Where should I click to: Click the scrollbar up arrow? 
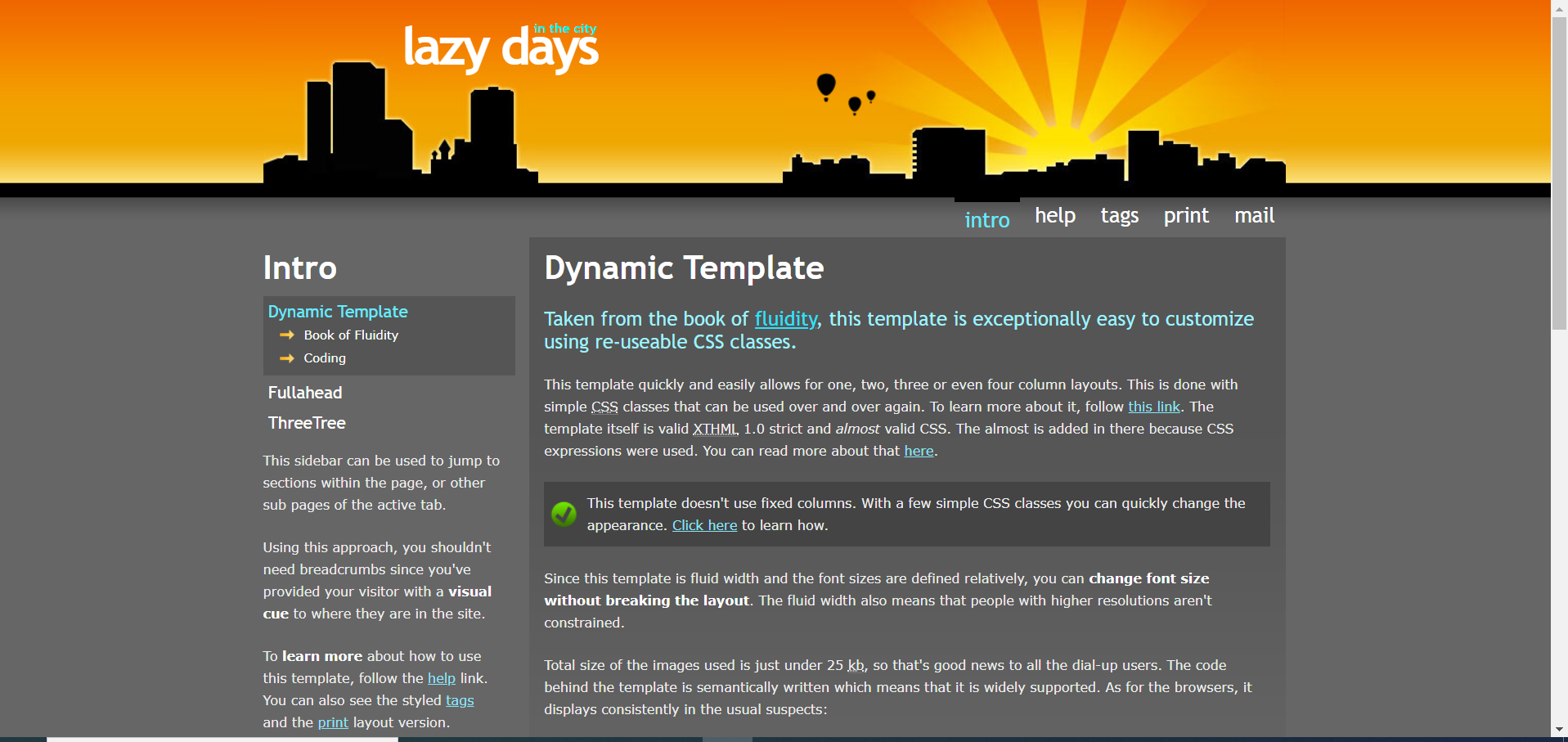(1559, 7)
